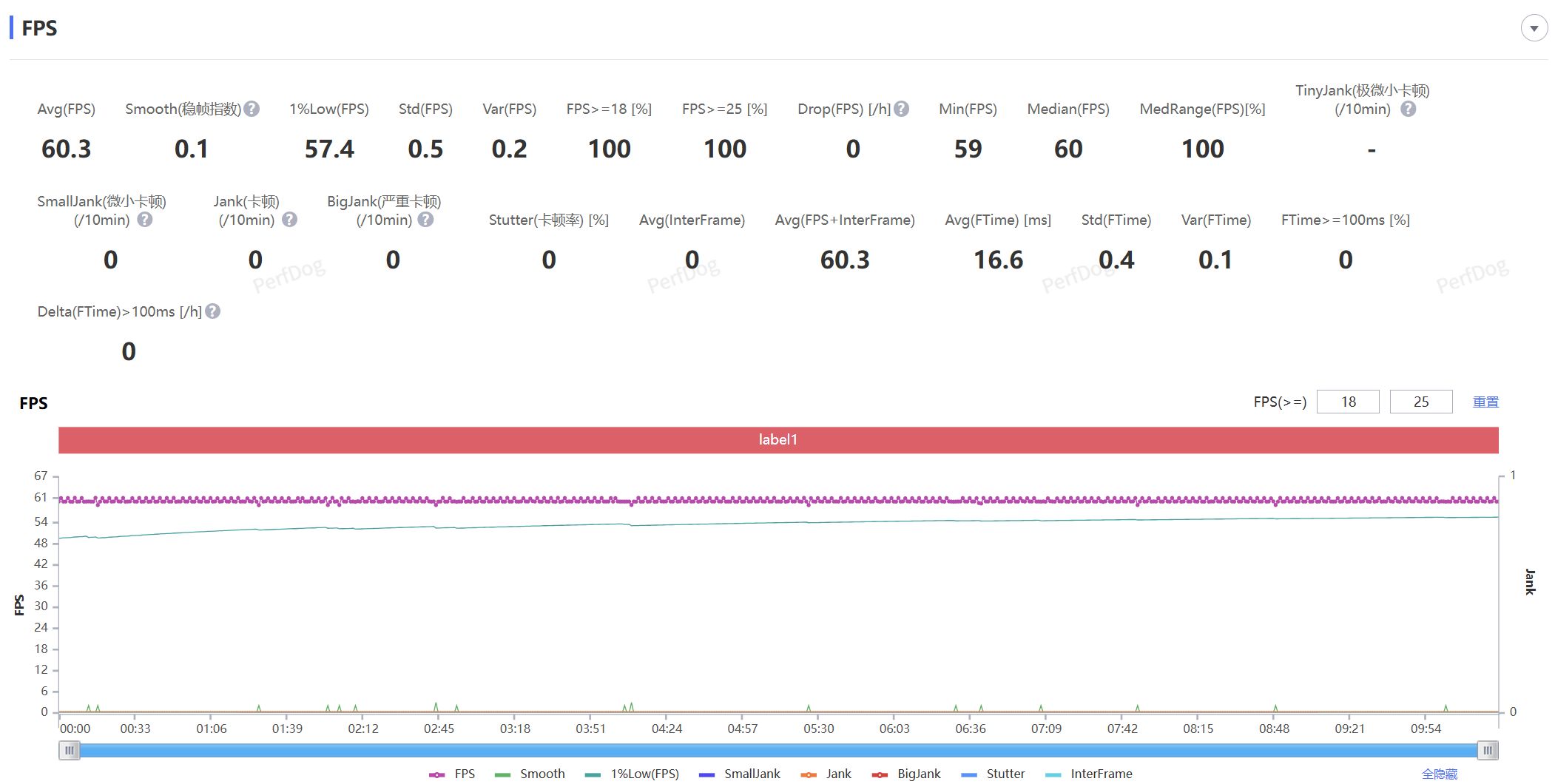Click help icon next to Smooth(稳帧指数)
This screenshot has height=784, width=1555.
tap(252, 109)
